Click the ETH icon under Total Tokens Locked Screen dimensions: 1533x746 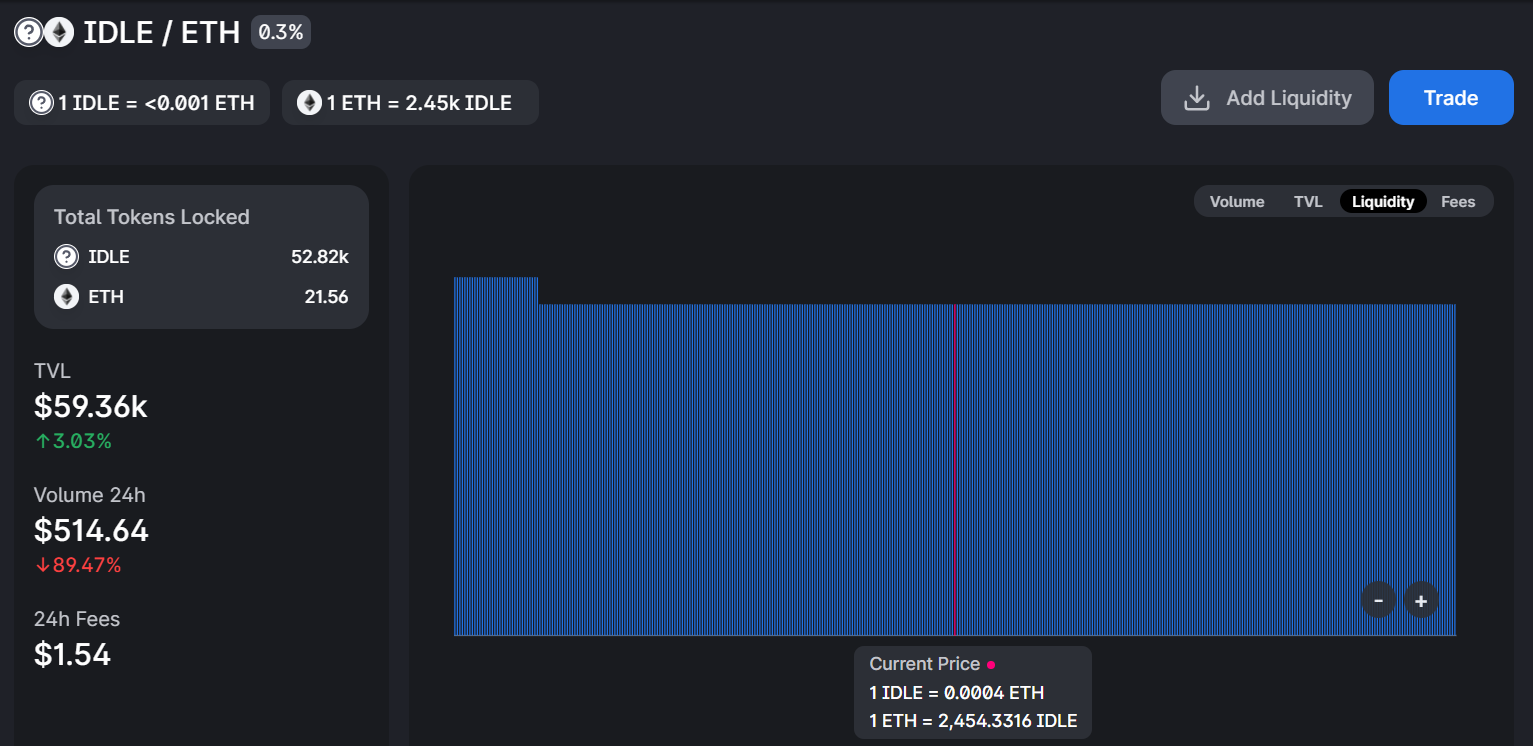(x=66, y=297)
